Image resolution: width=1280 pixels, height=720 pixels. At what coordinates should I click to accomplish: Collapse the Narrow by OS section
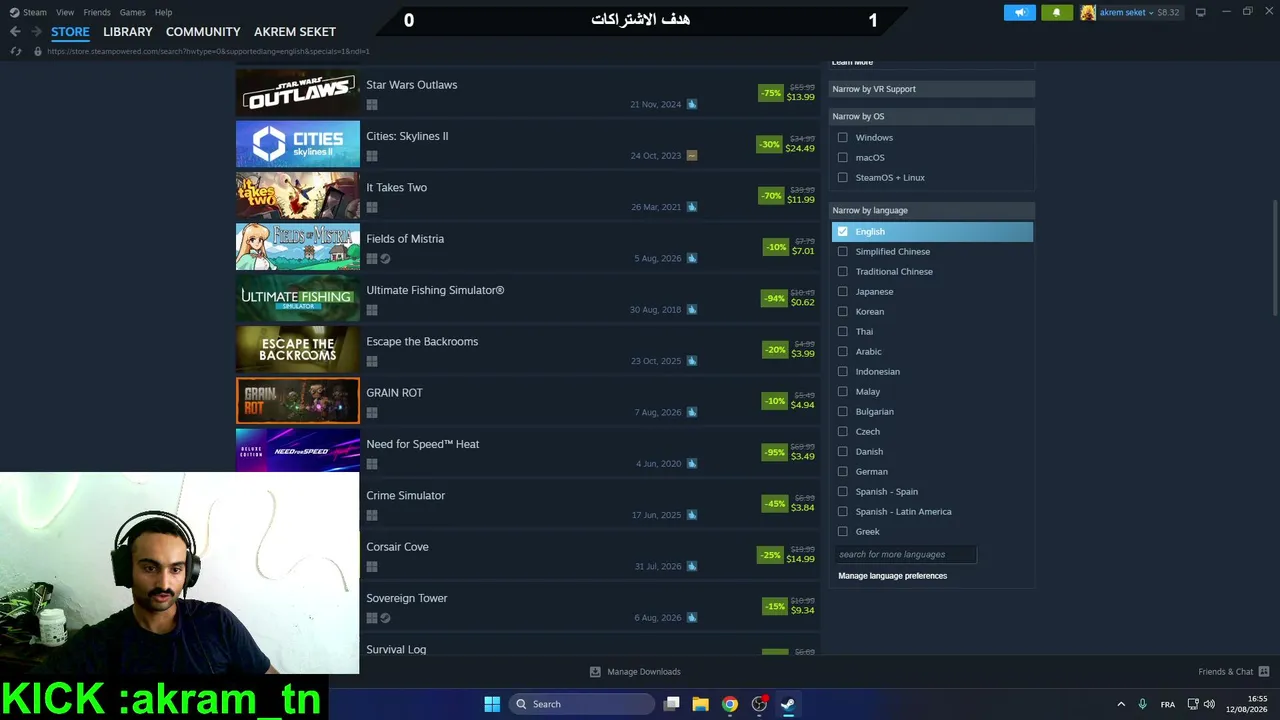click(932, 116)
